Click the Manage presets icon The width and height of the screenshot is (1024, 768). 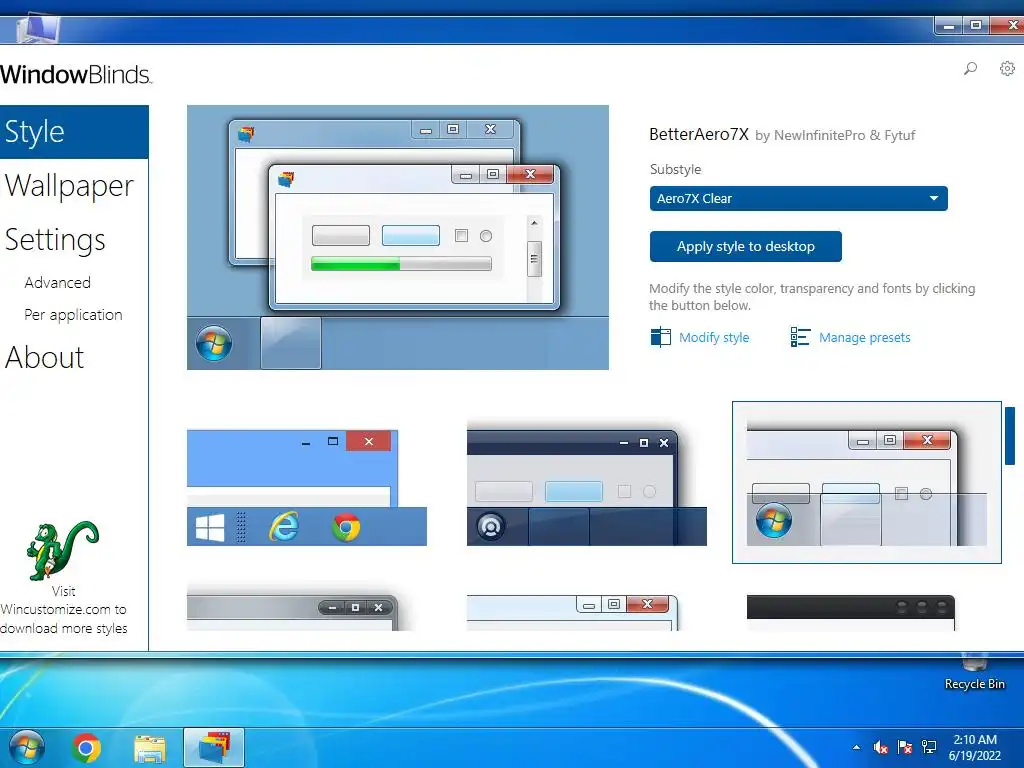pos(800,337)
